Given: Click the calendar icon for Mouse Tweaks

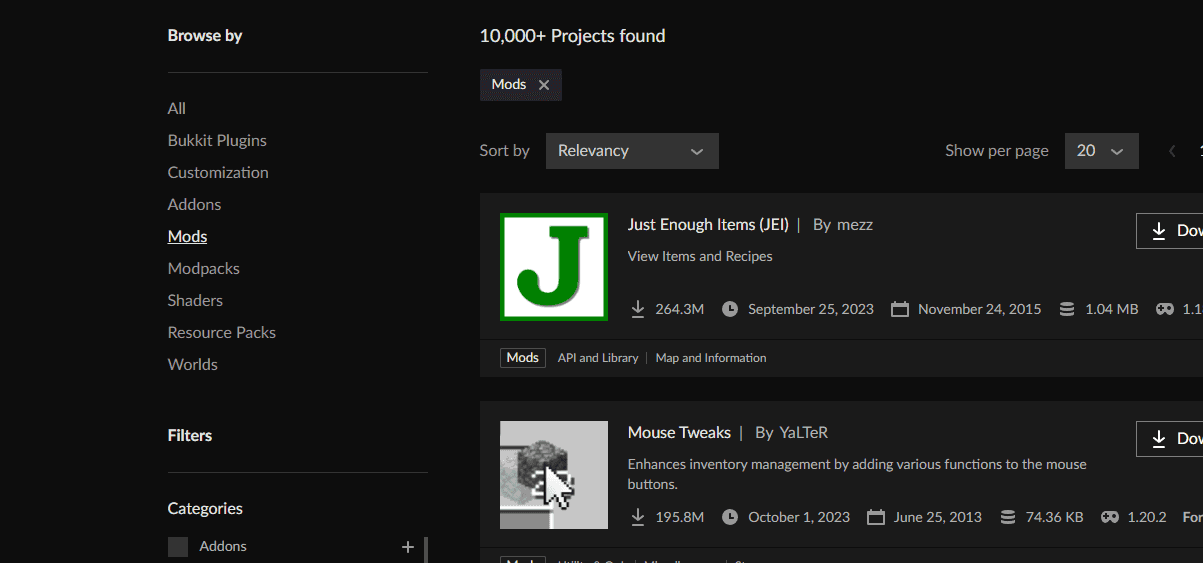Looking at the screenshot, I should coord(876,517).
